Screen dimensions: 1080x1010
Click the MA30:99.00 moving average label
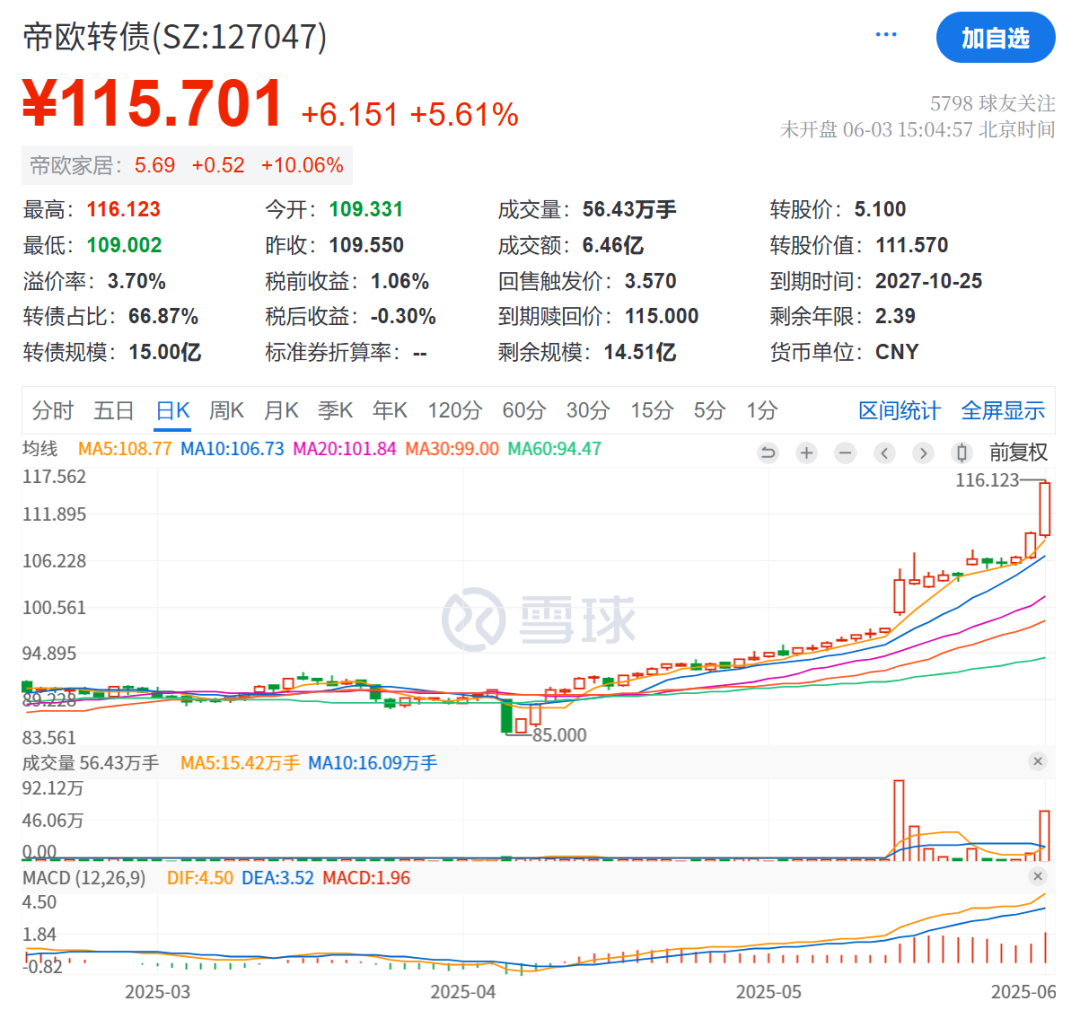[x=452, y=449]
